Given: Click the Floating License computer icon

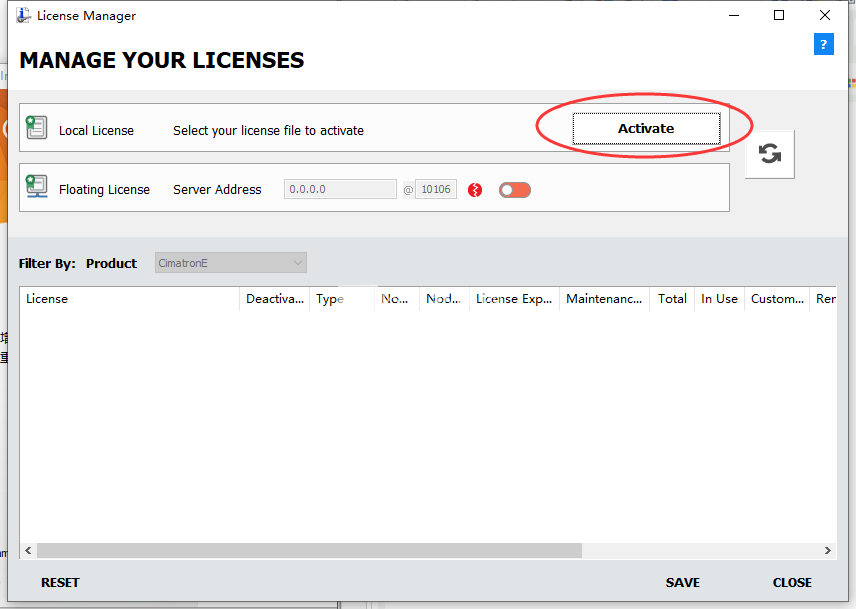Looking at the screenshot, I should pos(37,187).
